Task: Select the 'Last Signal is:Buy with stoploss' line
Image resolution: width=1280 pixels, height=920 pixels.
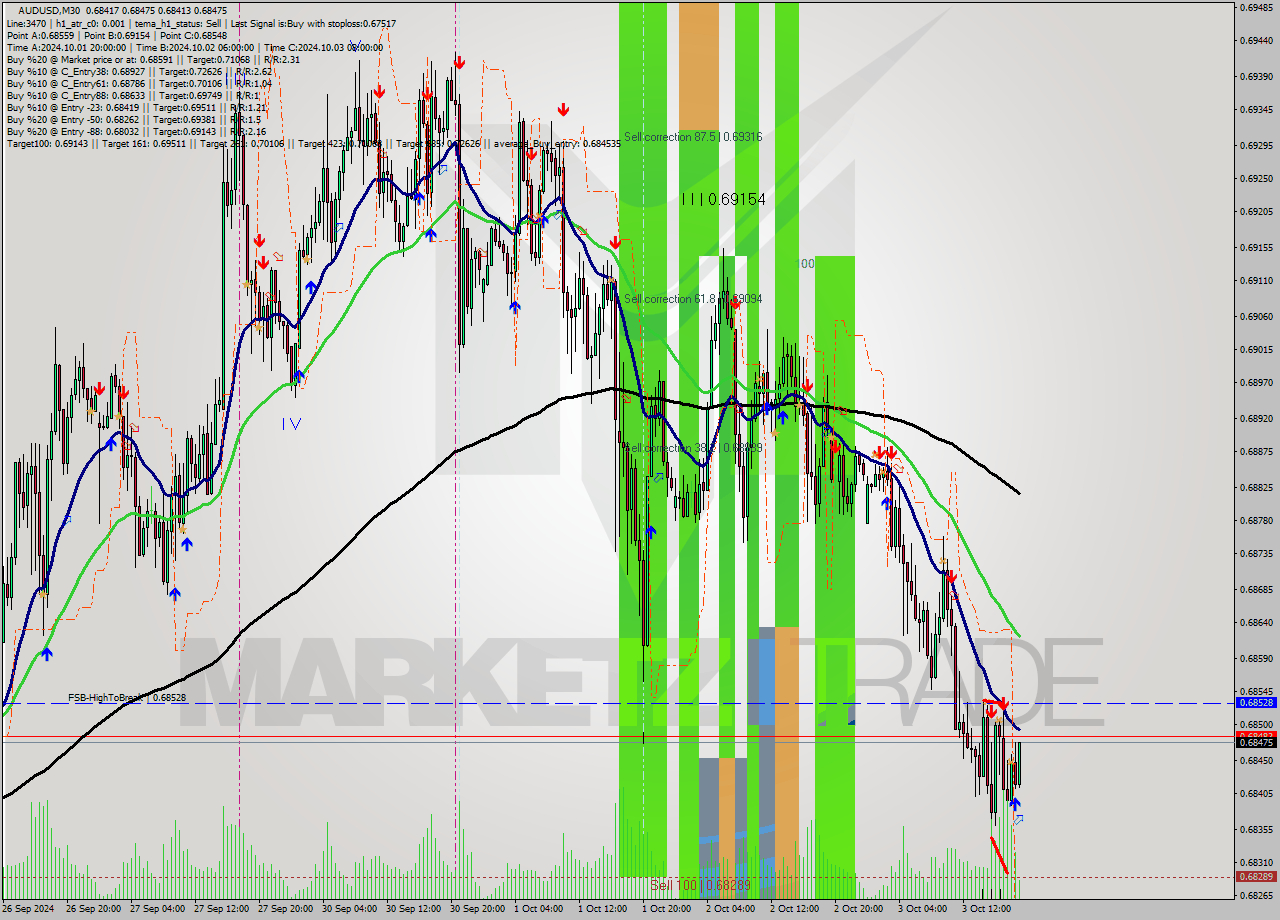Action: click(x=312, y=23)
